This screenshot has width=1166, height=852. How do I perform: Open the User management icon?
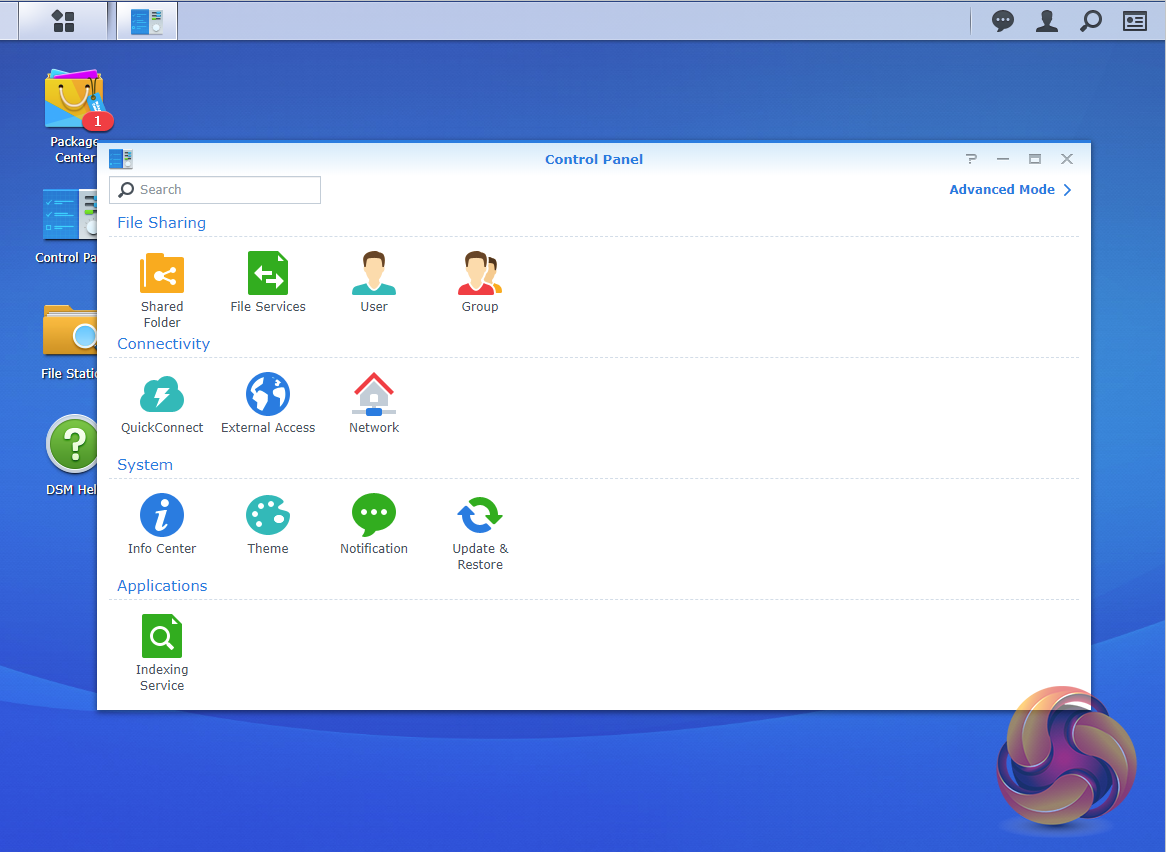[x=373, y=274]
